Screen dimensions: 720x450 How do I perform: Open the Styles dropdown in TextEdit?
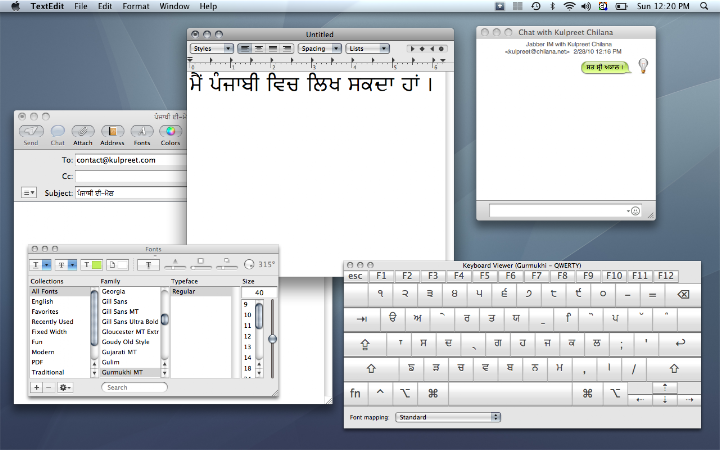212,48
